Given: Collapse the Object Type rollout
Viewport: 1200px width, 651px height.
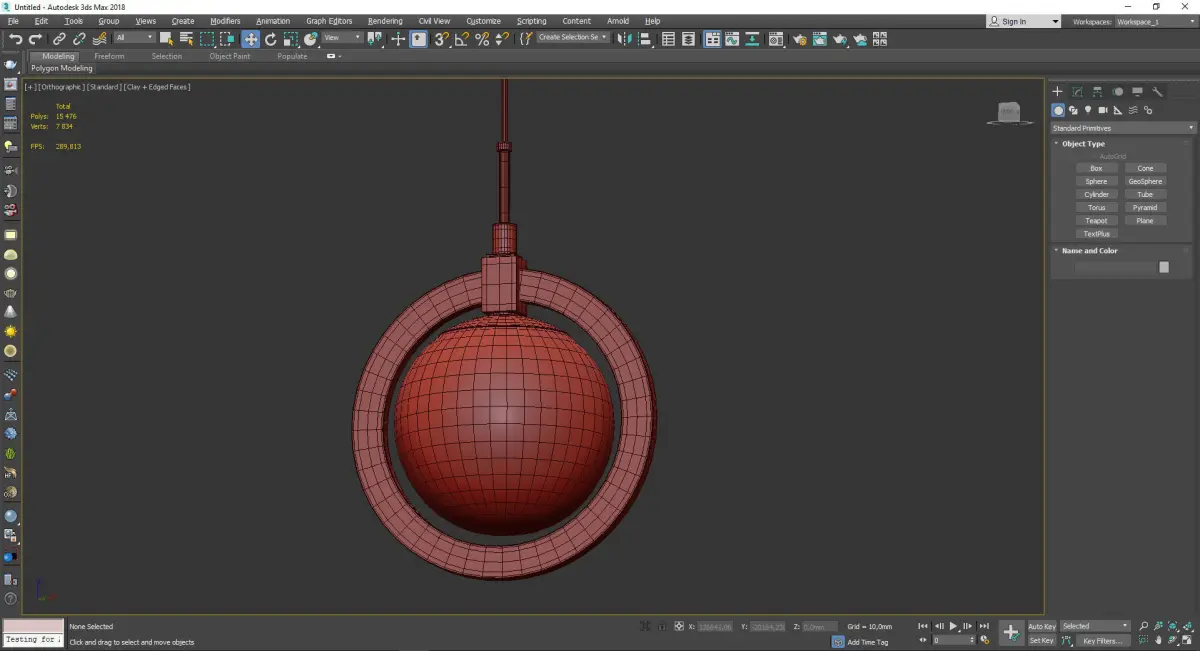Looking at the screenshot, I should [1083, 144].
